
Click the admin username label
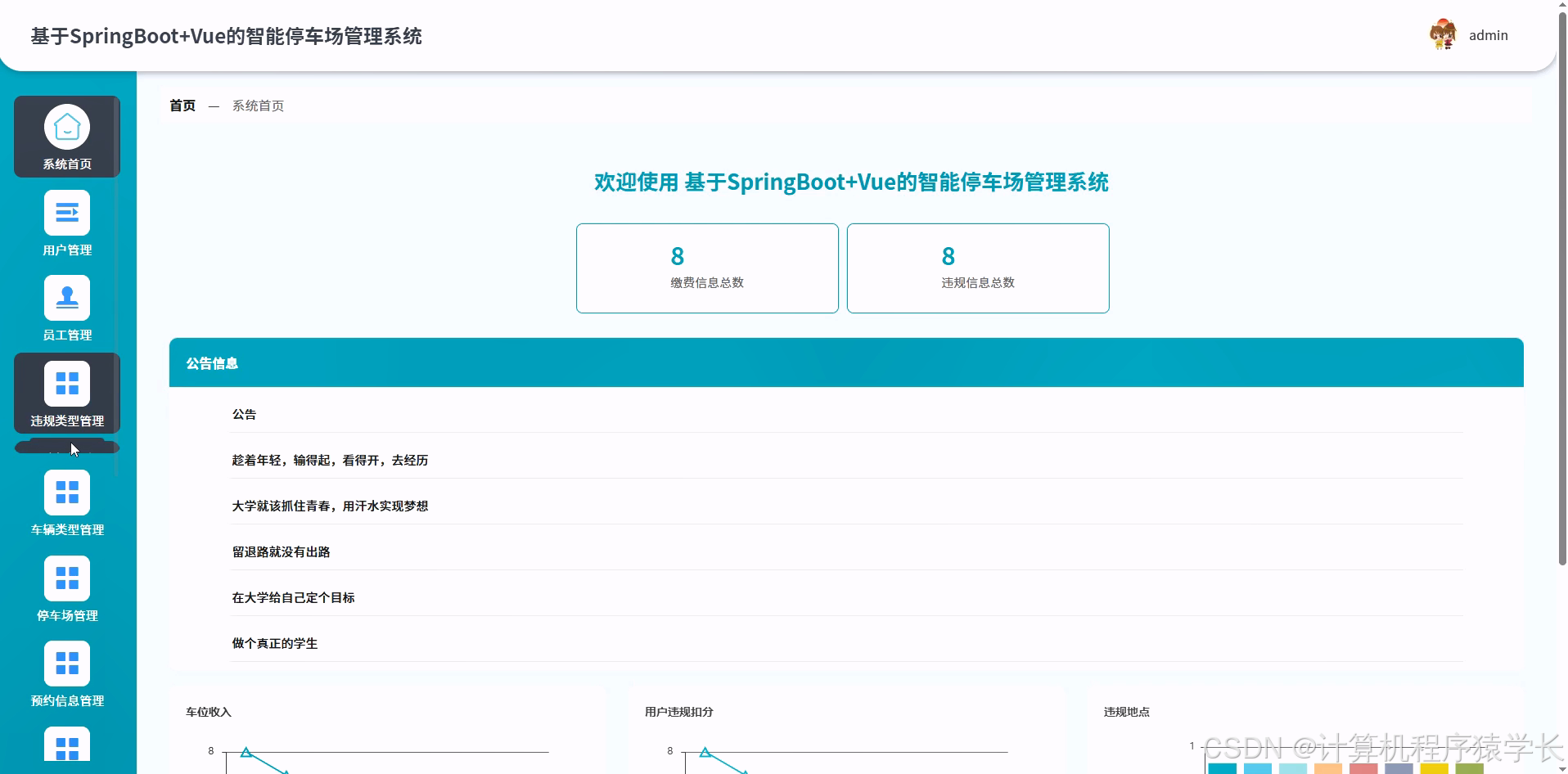click(x=1488, y=35)
